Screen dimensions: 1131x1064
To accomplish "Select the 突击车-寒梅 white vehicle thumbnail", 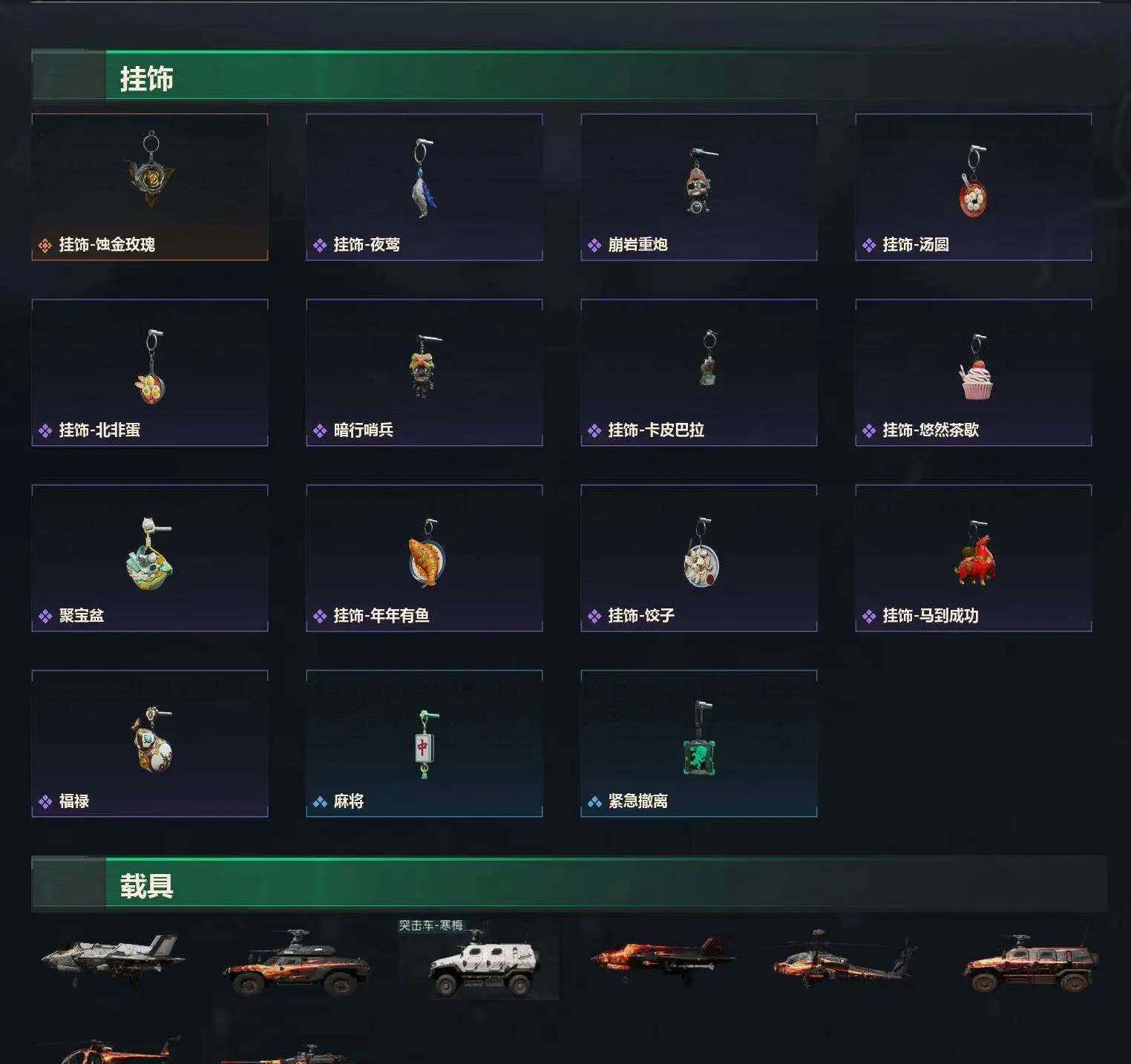I will click(x=479, y=960).
